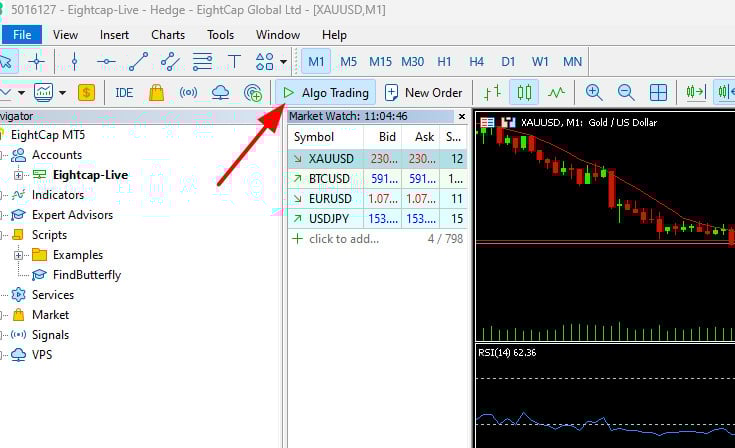This screenshot has height=448, width=735.
Task: Select the crosshair cursor tool
Action: pos(37,61)
